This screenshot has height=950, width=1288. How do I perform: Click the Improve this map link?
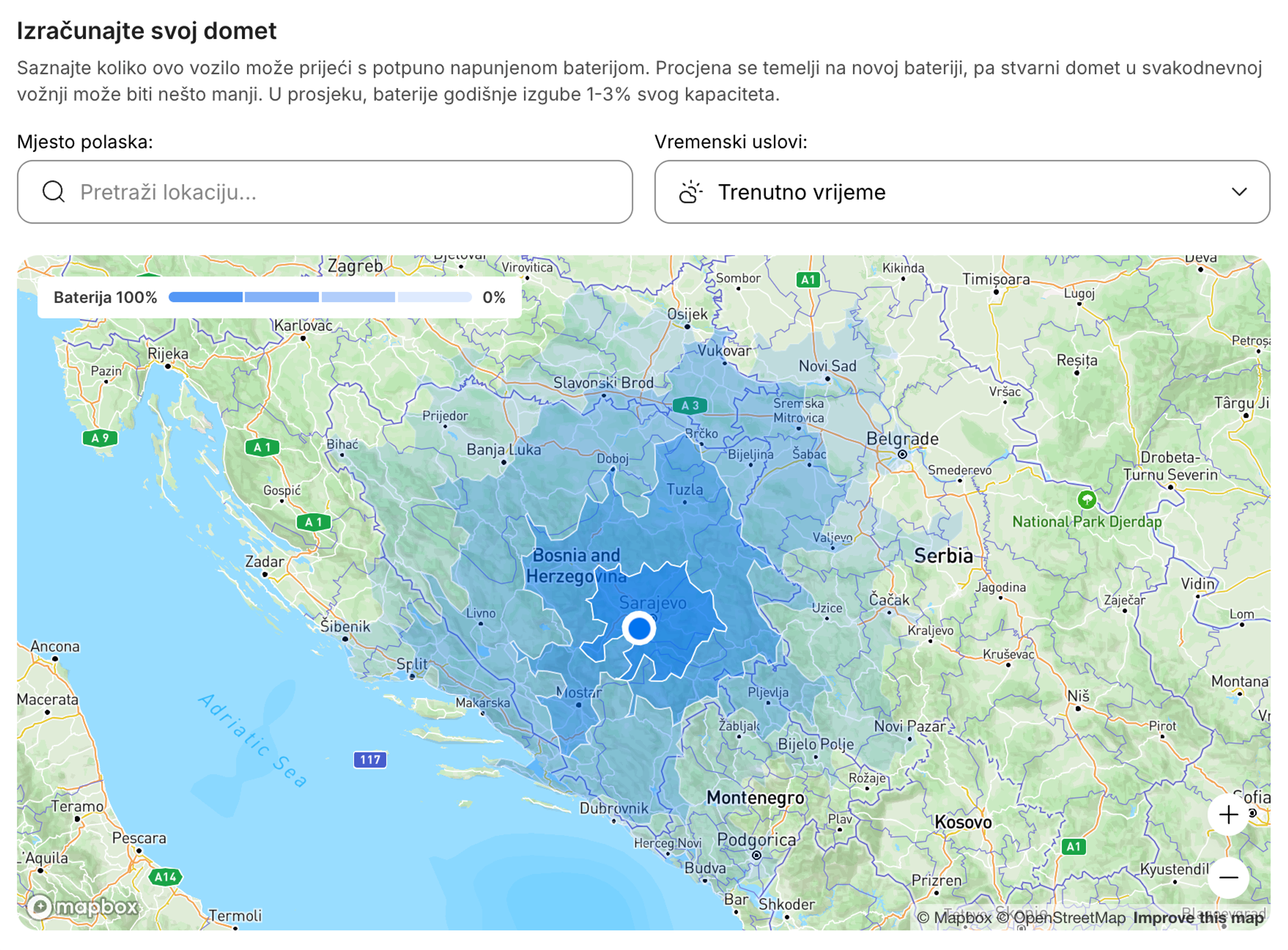(x=1198, y=918)
